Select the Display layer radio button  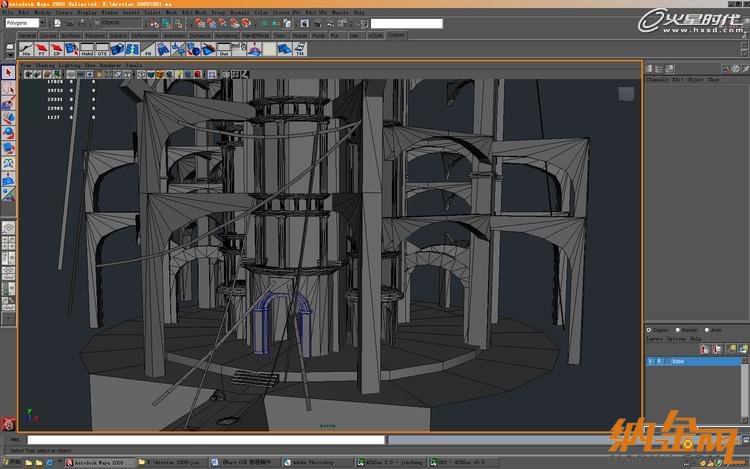650,330
